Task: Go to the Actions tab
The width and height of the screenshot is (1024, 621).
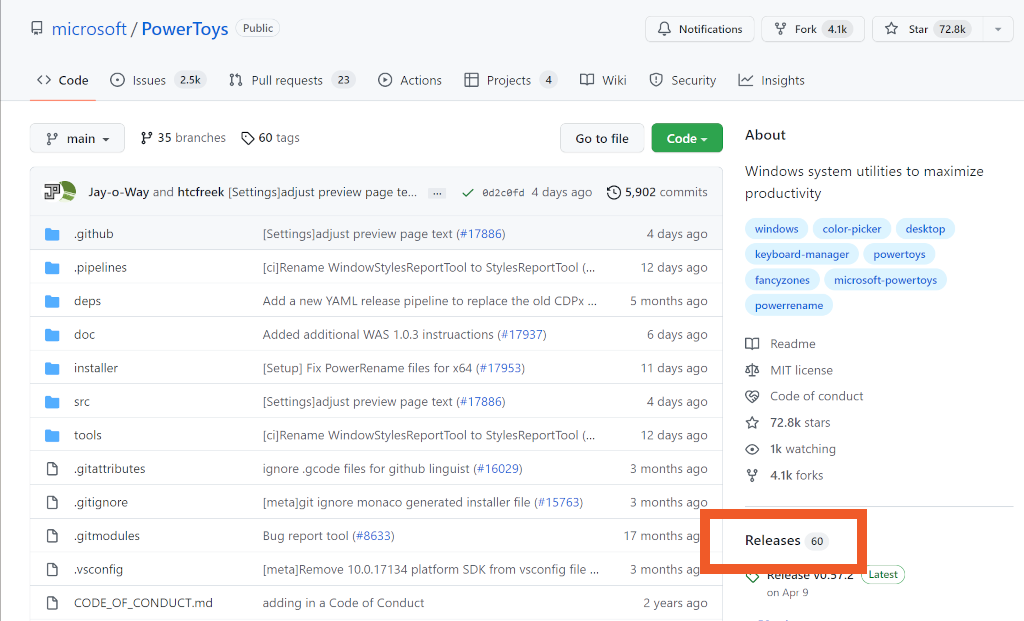Action: (x=410, y=80)
